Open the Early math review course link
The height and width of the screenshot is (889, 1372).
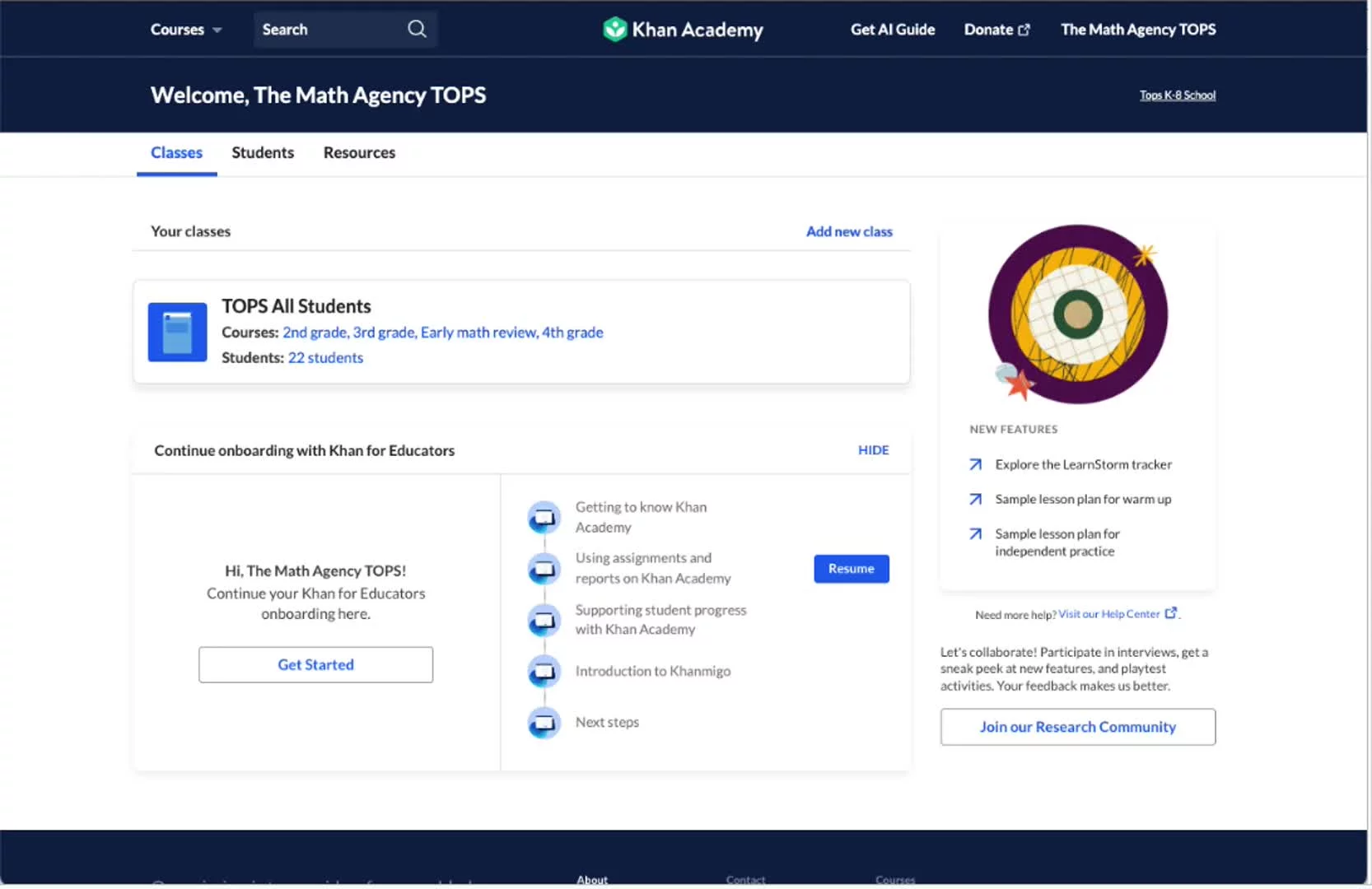tap(479, 333)
